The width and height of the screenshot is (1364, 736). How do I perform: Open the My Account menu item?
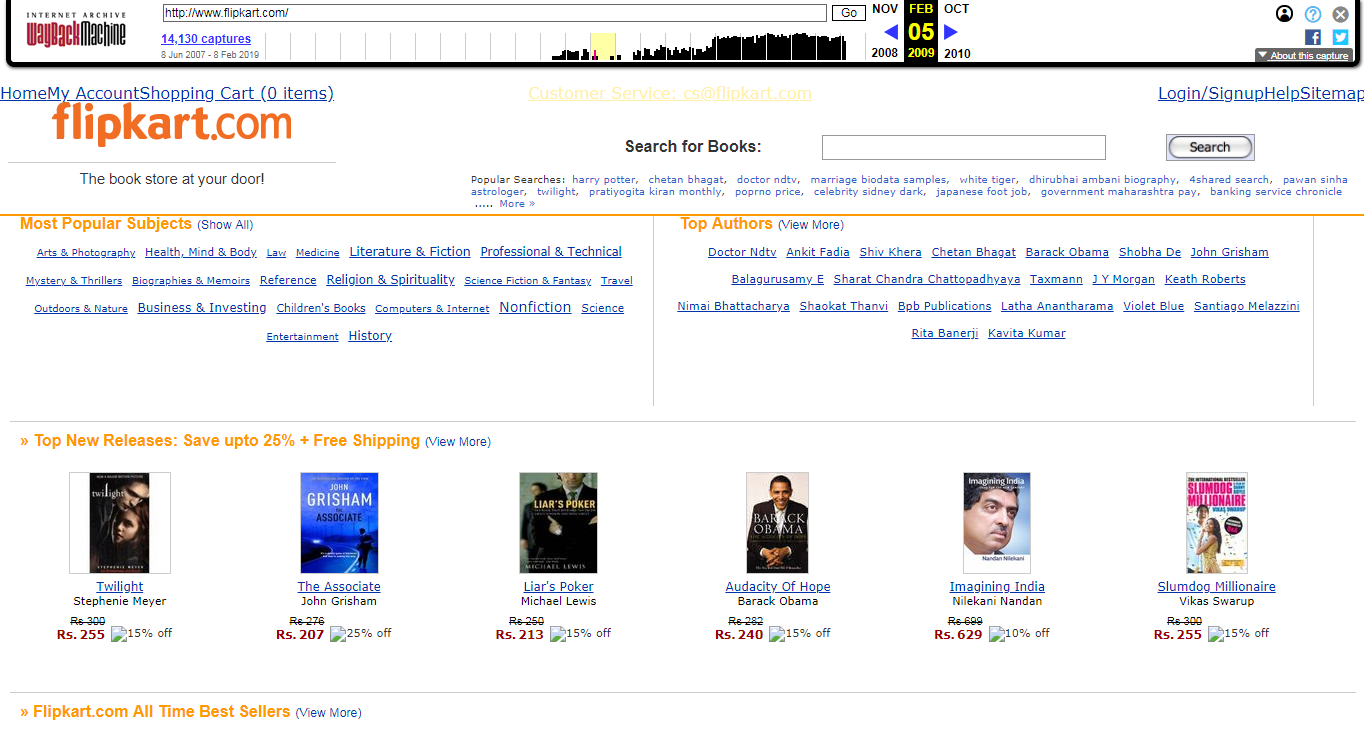[x=93, y=94]
